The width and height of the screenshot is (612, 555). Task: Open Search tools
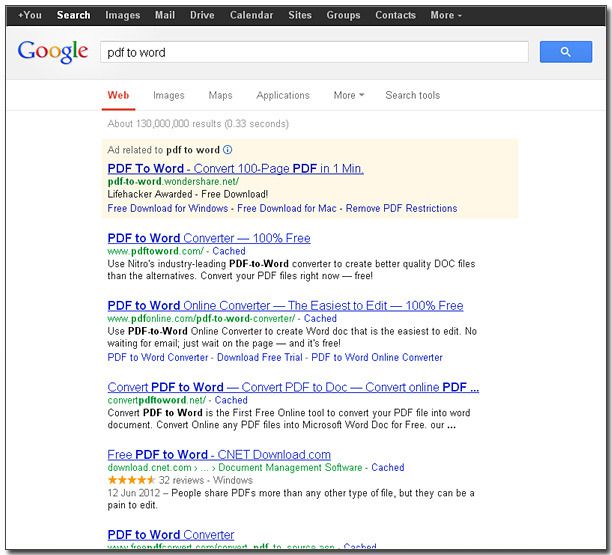(x=413, y=95)
